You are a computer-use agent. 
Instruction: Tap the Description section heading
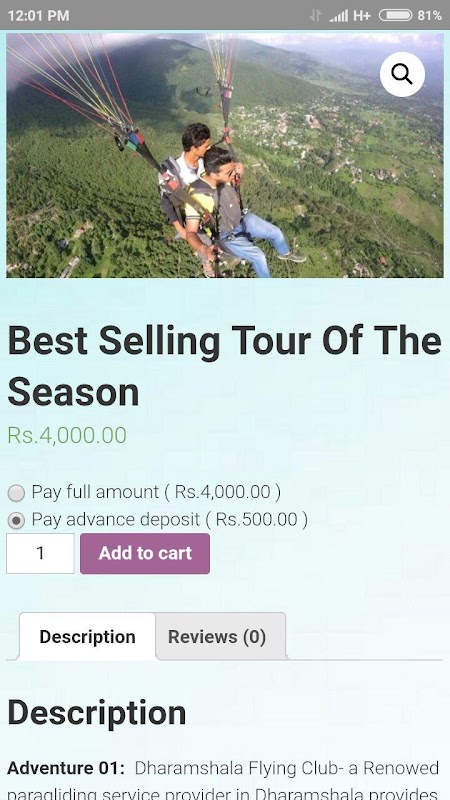tap(96, 712)
